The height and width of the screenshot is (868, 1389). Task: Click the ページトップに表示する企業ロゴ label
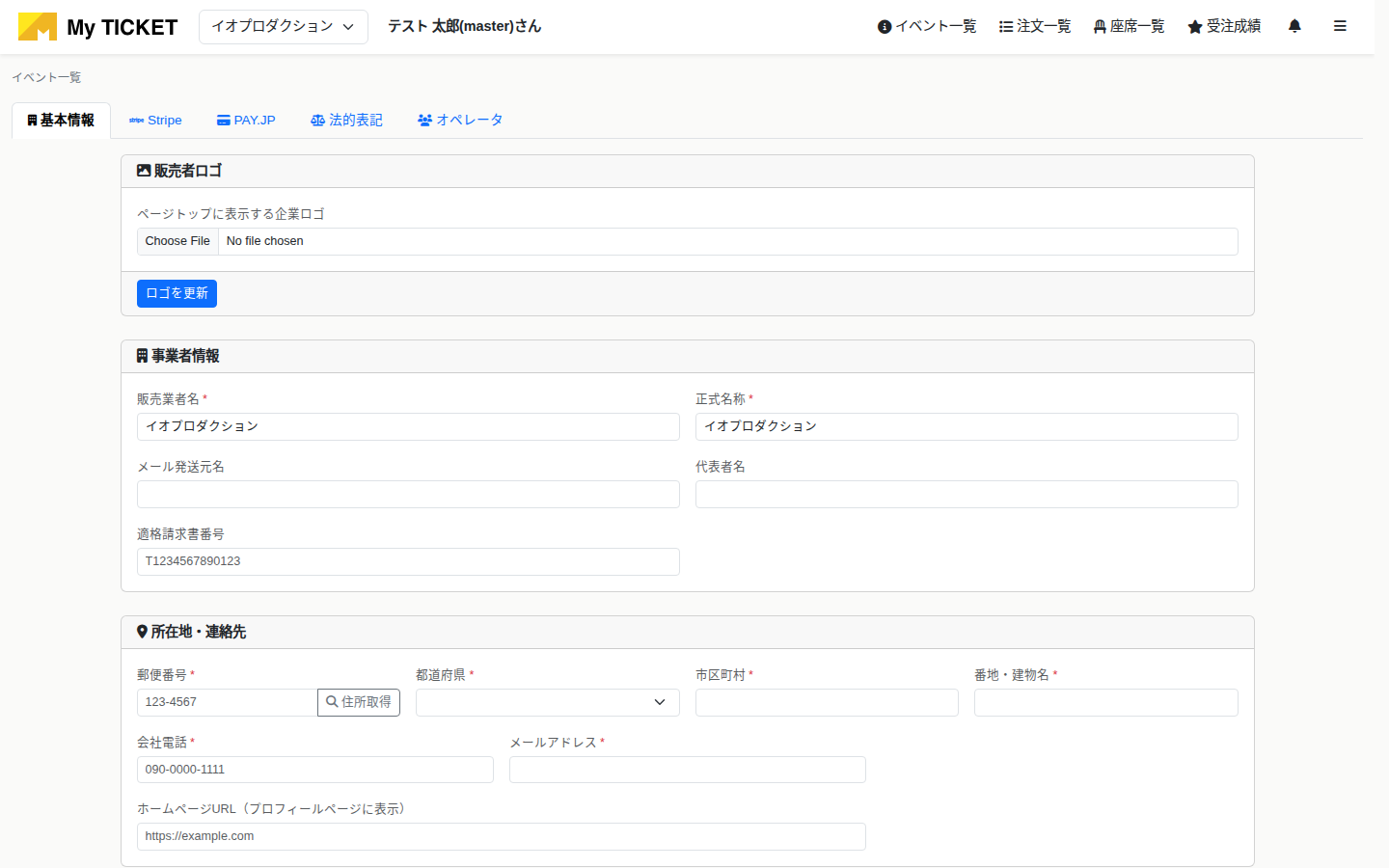click(x=231, y=214)
